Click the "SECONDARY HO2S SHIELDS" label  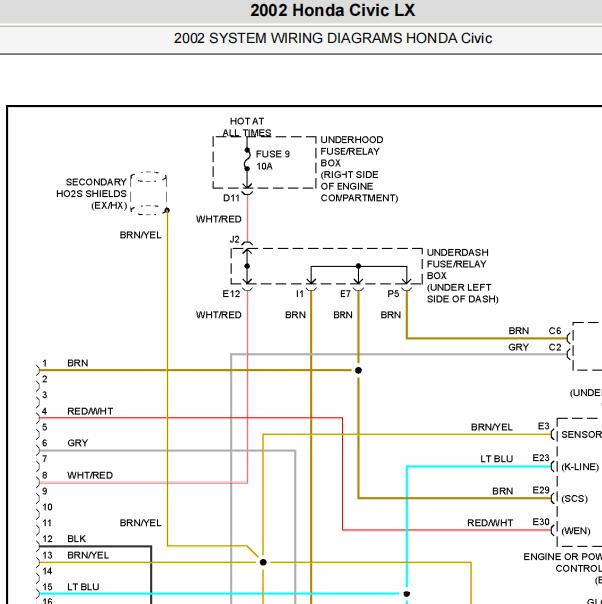pos(92,188)
